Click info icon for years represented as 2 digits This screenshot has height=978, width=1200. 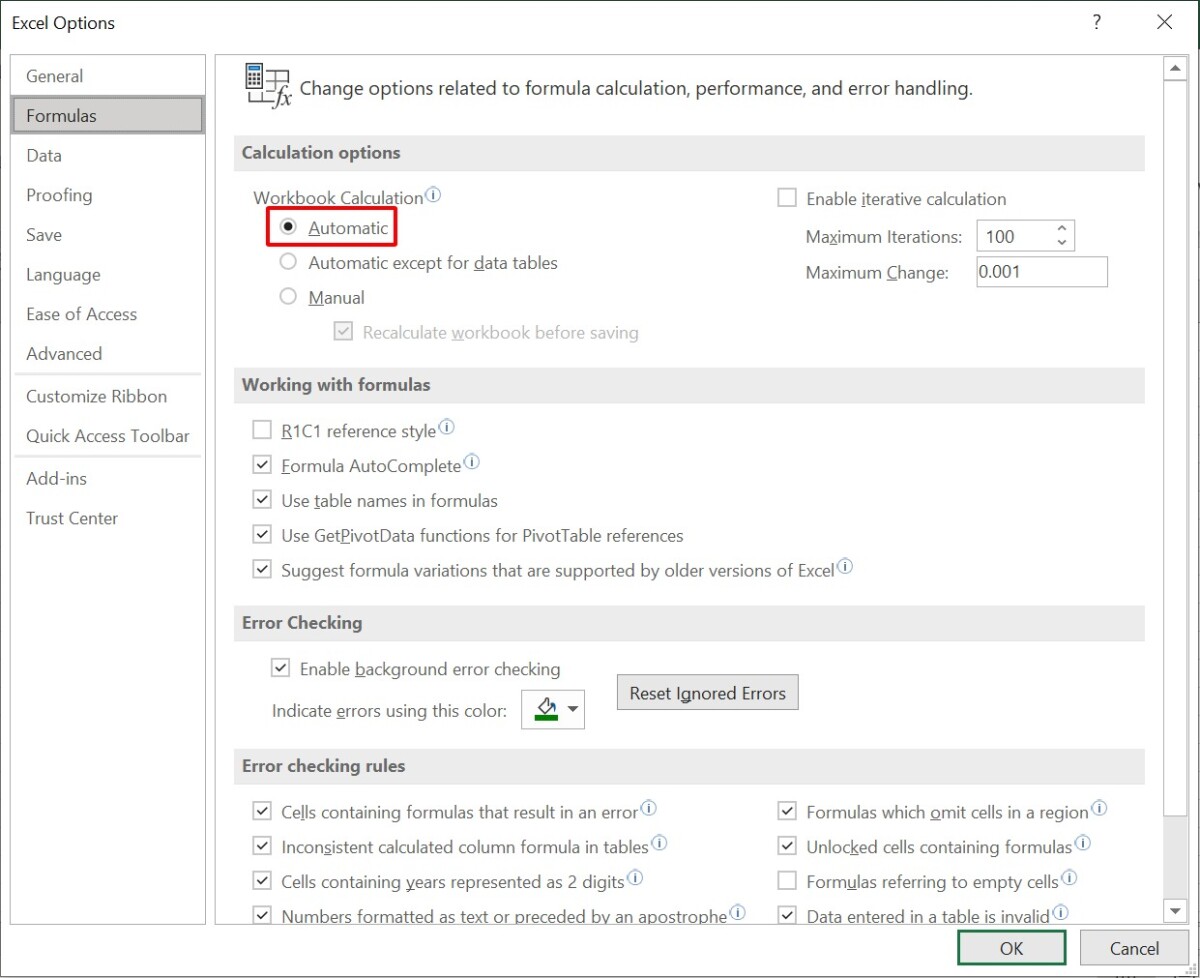634,878
